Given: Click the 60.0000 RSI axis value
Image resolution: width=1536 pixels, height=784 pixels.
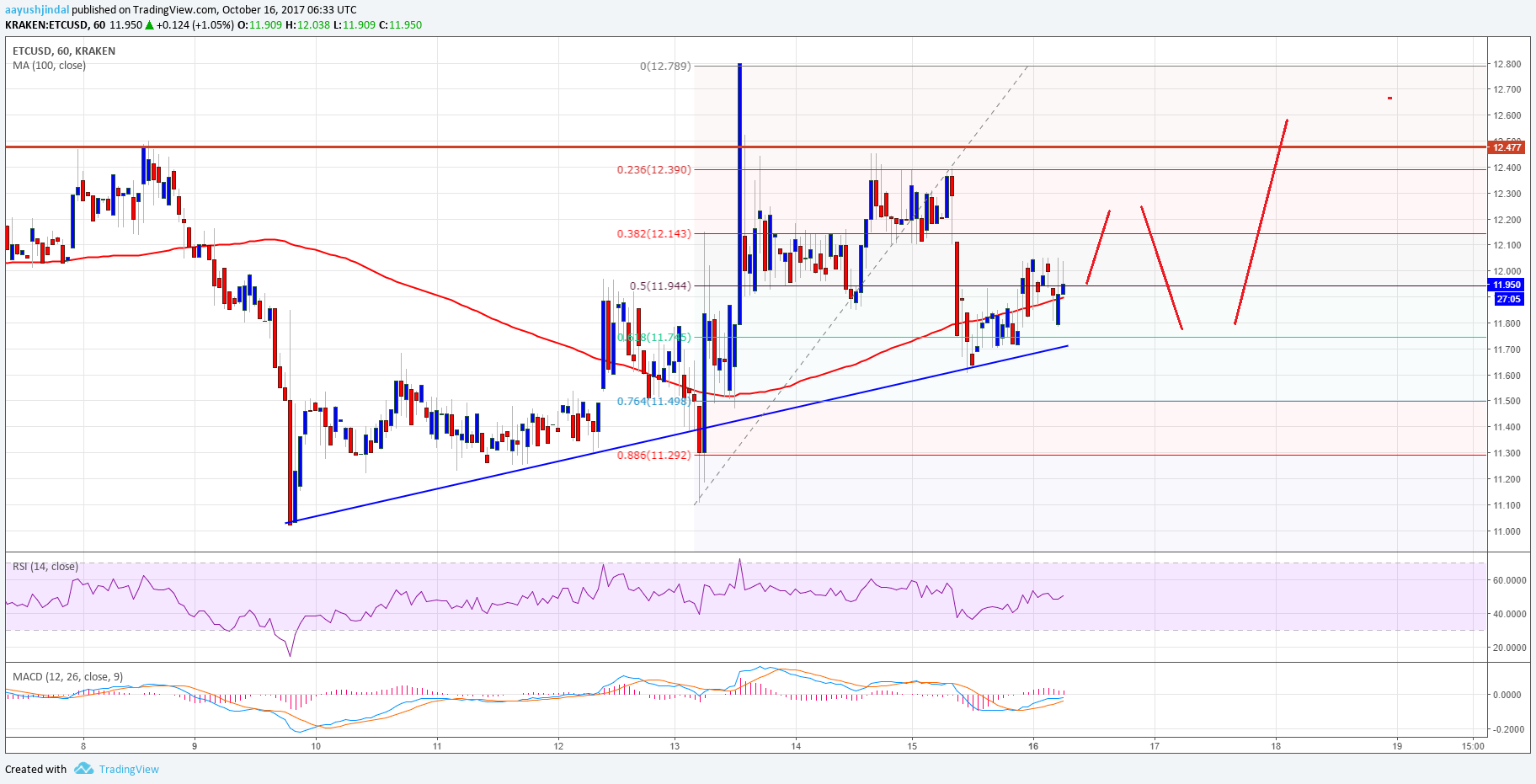Looking at the screenshot, I should 1509,580.
